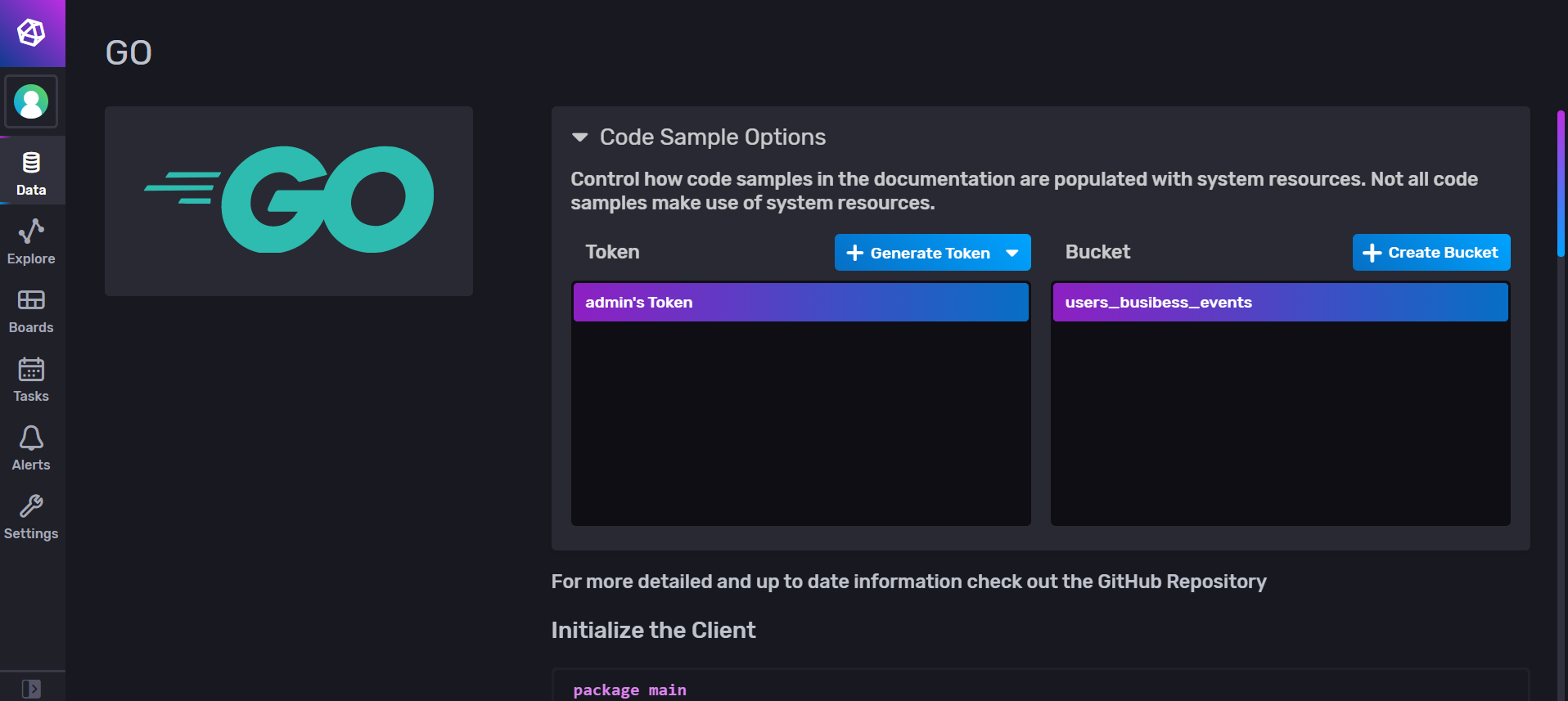Open the Settings wrench icon
The height and width of the screenshot is (701, 1568).
31,507
